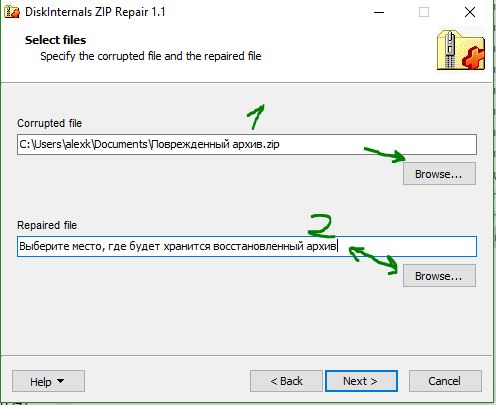This screenshot has height=405, width=496.
Task: Click the 'Repaired file' label
Action: (x=47, y=225)
